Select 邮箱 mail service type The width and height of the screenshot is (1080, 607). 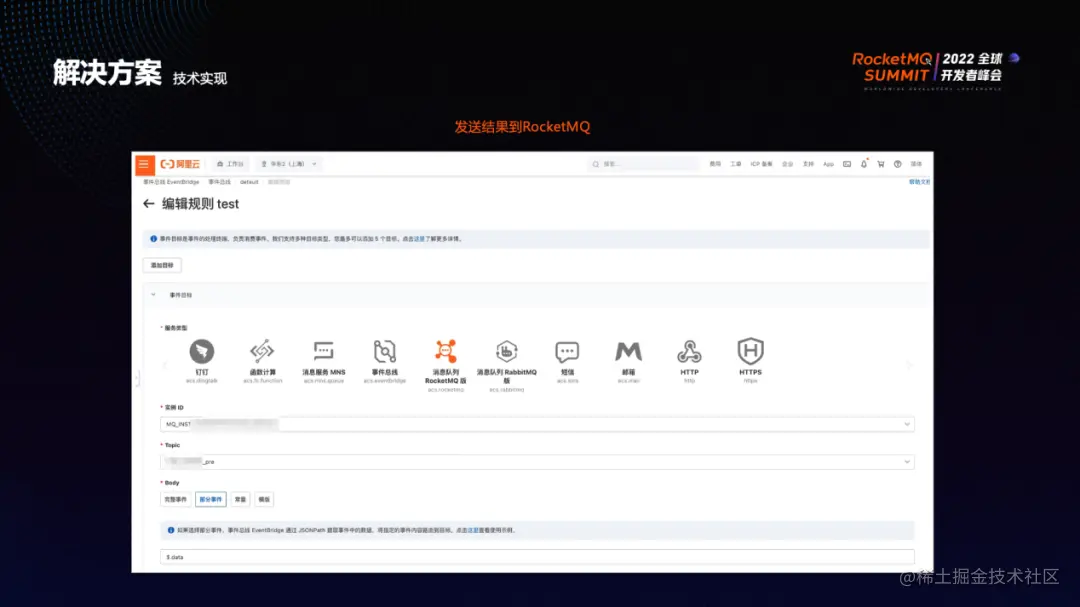628,360
